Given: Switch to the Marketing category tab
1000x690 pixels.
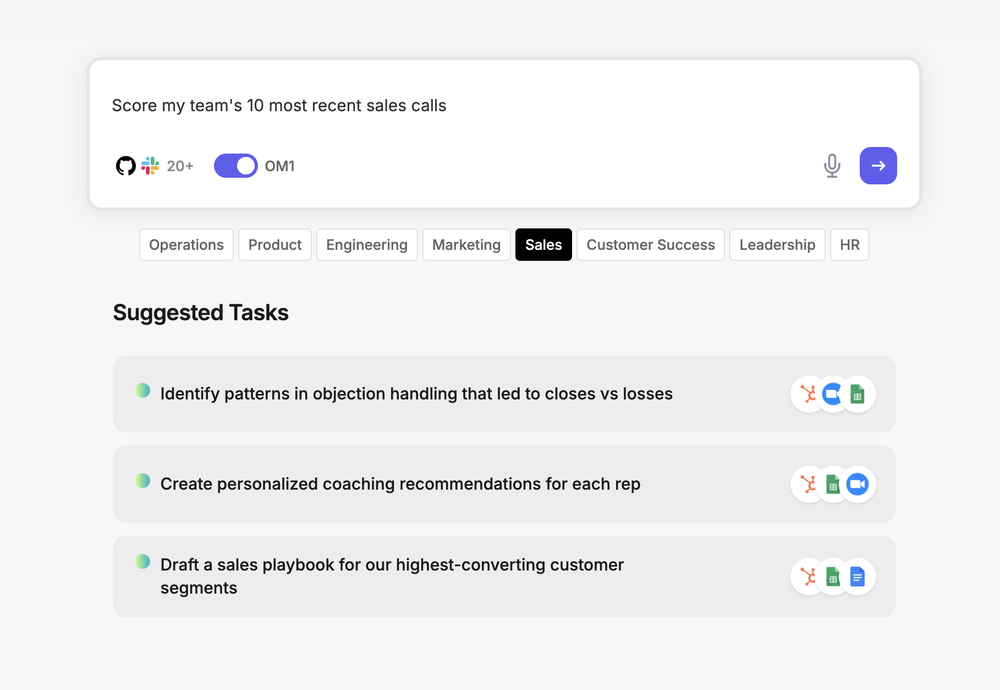Looking at the screenshot, I should click(466, 244).
